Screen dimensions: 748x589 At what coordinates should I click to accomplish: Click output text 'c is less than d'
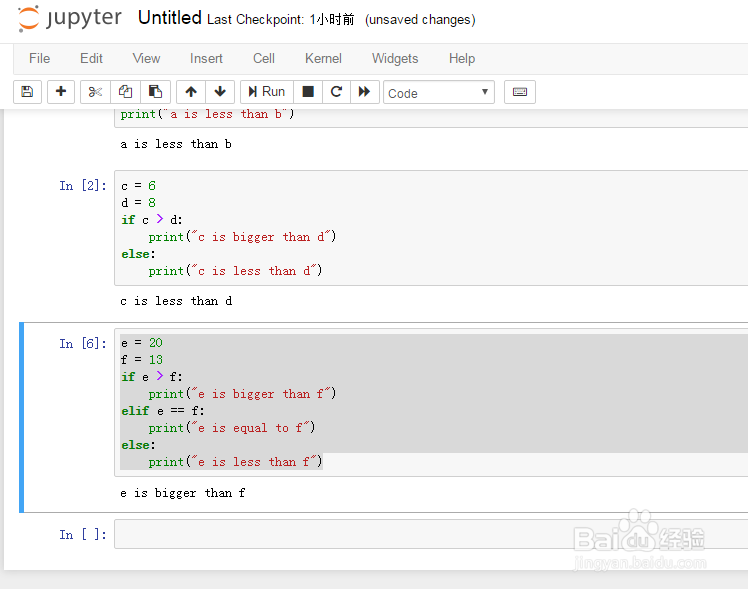177,301
